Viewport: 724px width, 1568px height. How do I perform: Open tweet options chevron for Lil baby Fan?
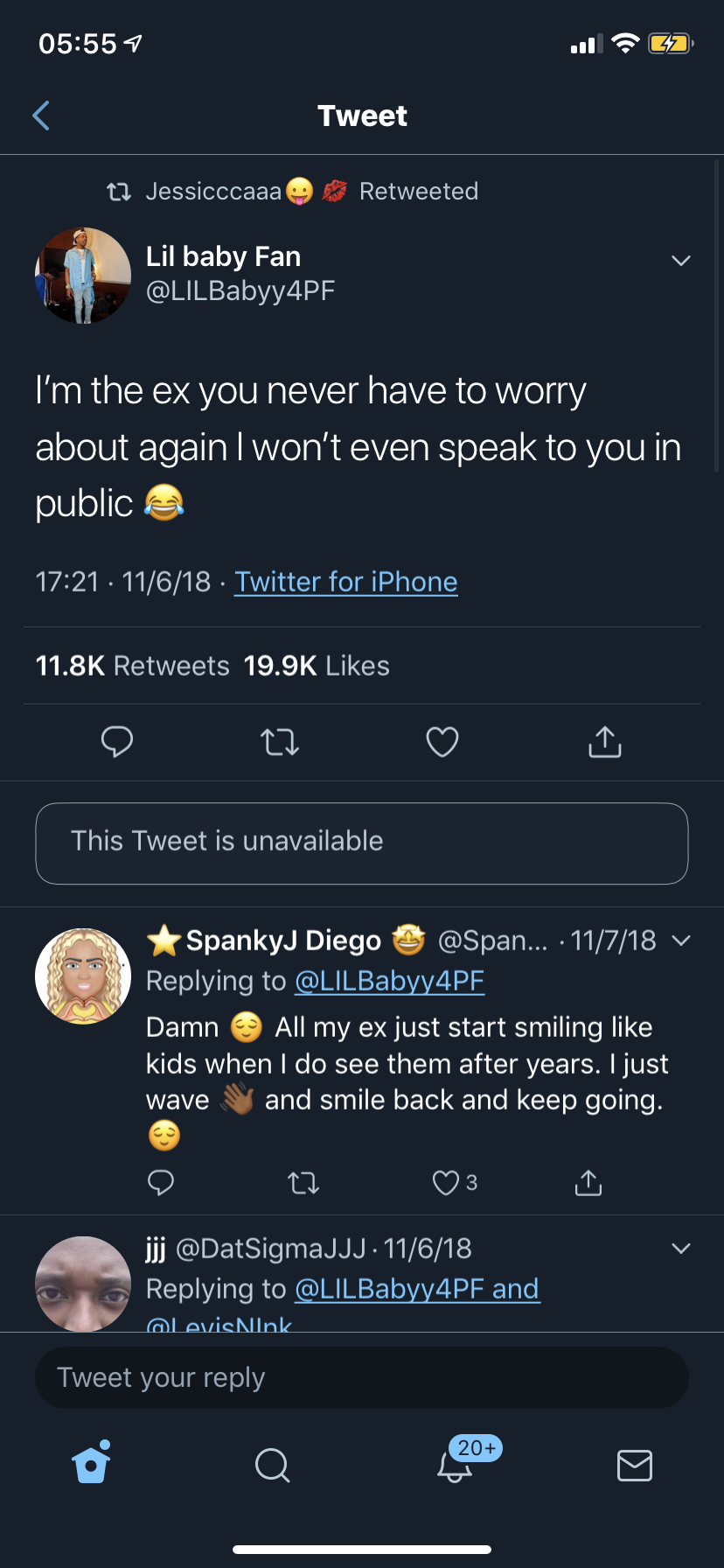681,261
